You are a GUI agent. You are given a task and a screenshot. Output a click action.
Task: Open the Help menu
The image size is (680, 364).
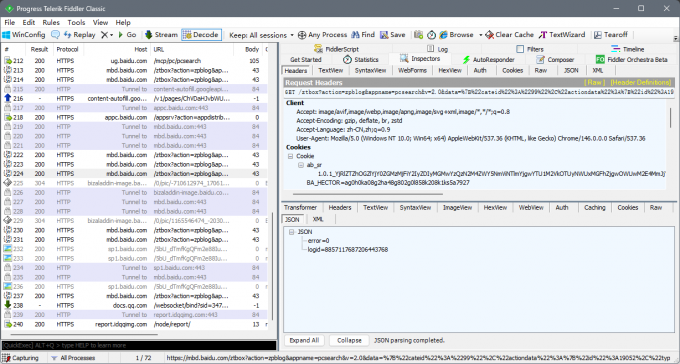(x=123, y=22)
